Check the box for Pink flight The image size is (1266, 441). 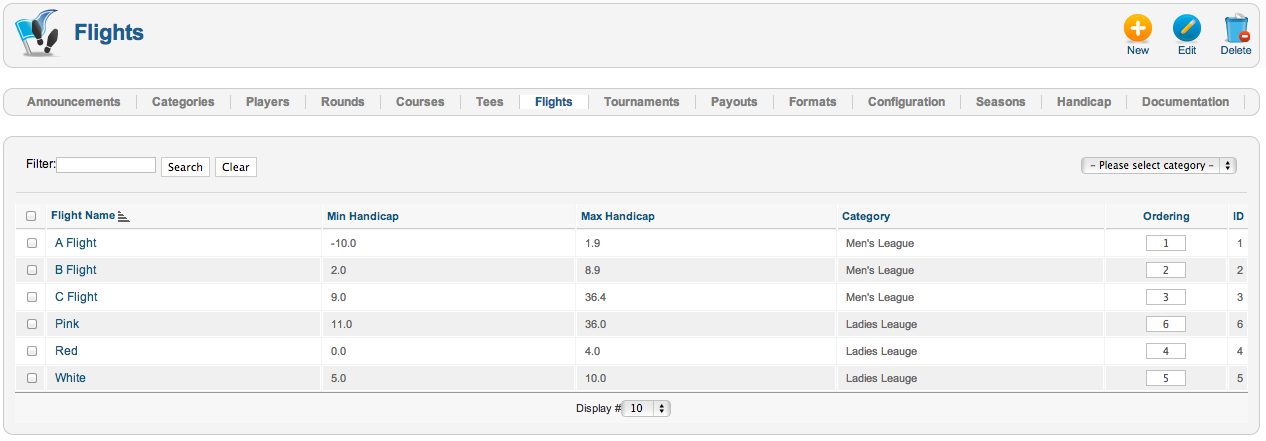click(x=31, y=324)
